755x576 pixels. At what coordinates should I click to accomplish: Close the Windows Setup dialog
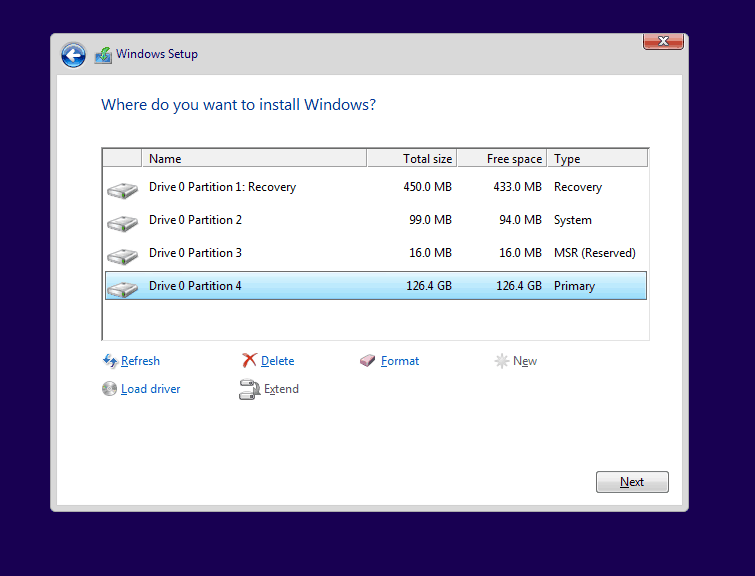point(663,41)
